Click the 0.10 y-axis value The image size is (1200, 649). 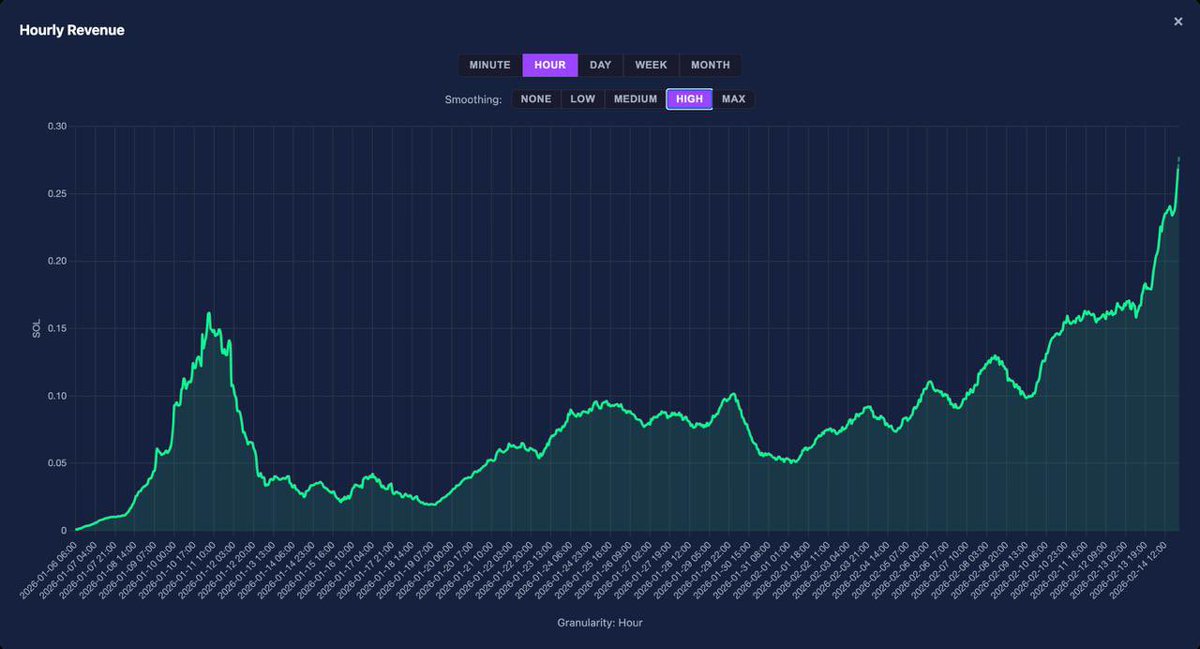coord(57,396)
